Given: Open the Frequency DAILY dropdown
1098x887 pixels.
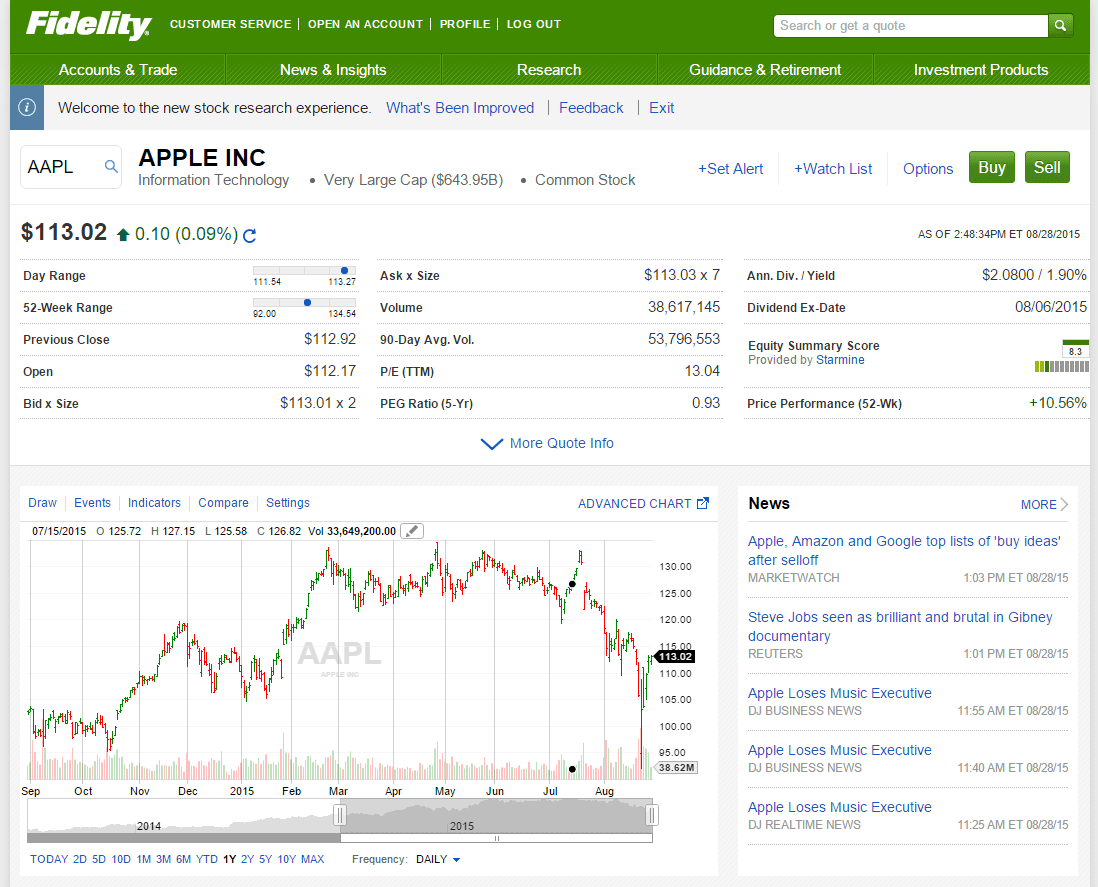Looking at the screenshot, I should coord(438,859).
